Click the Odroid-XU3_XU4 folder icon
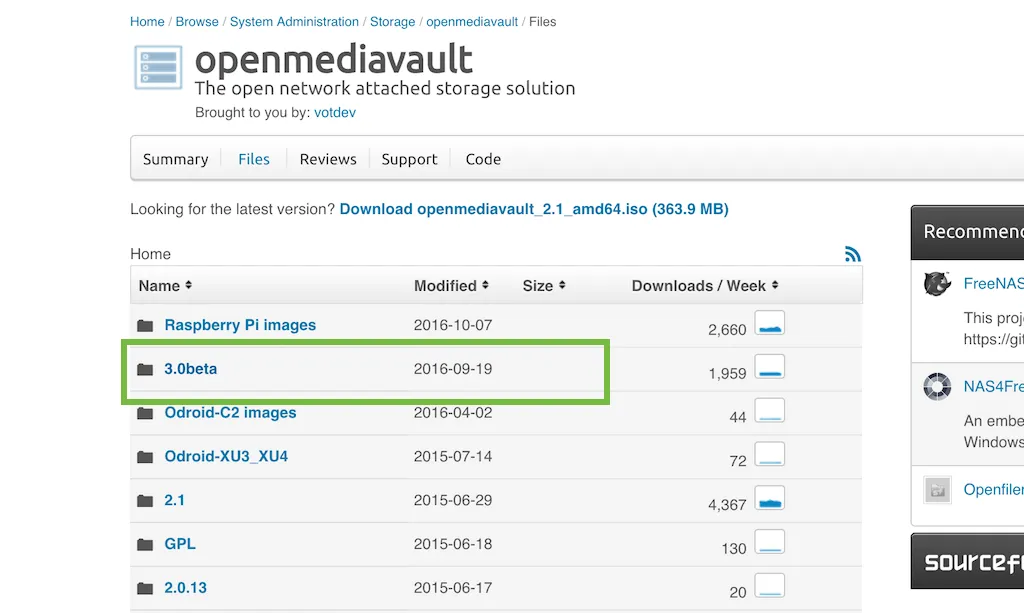Viewport: 1024px width, 613px height. tap(145, 457)
